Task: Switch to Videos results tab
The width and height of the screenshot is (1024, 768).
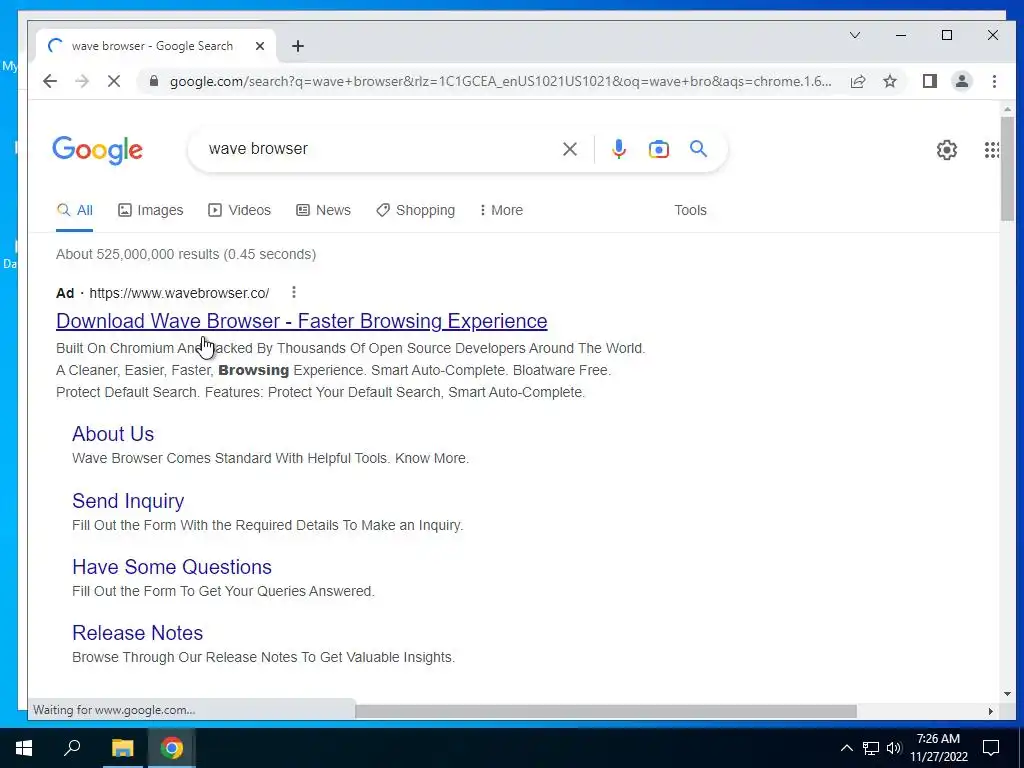Action: (239, 210)
